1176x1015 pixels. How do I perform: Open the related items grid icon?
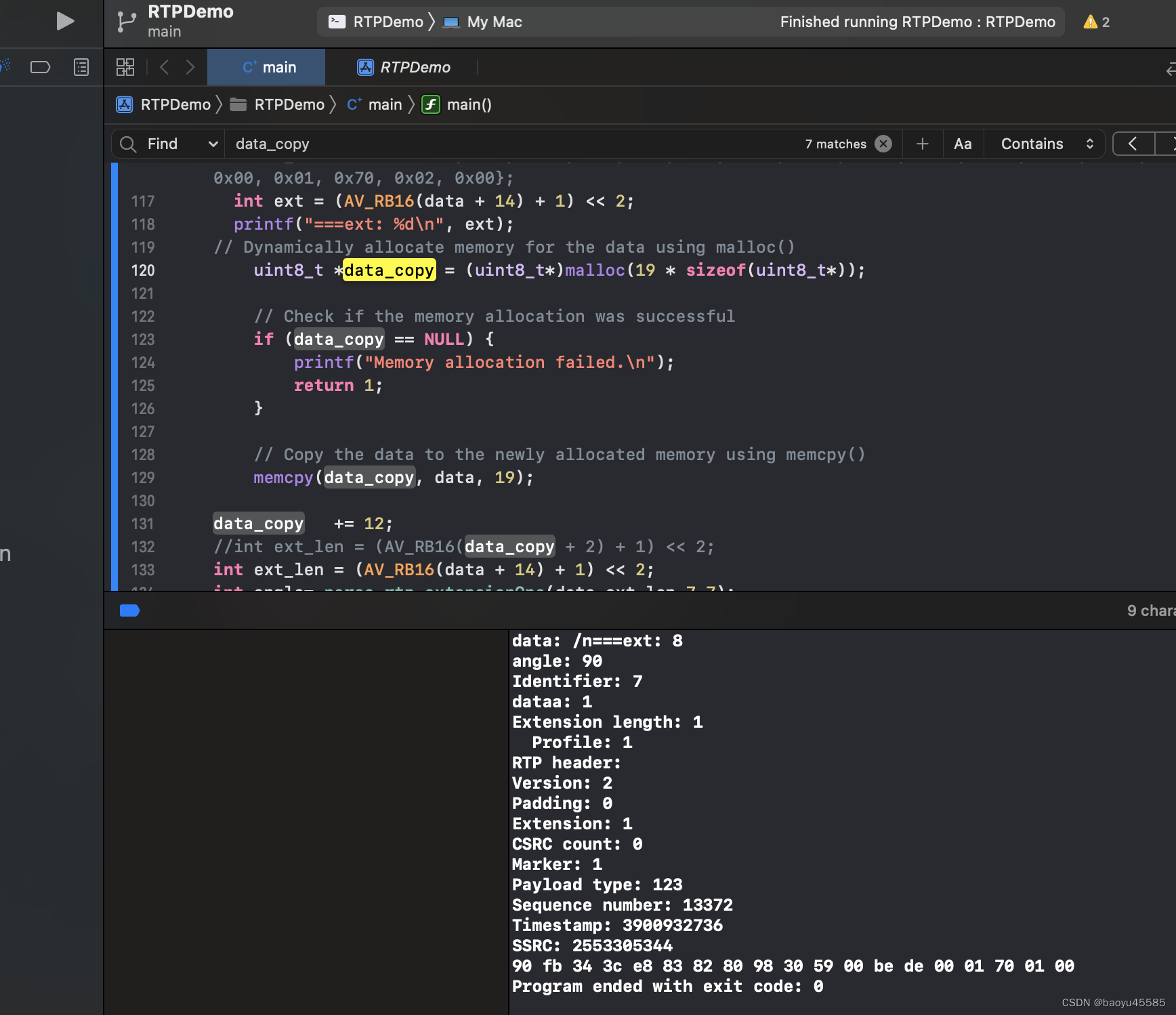click(125, 67)
